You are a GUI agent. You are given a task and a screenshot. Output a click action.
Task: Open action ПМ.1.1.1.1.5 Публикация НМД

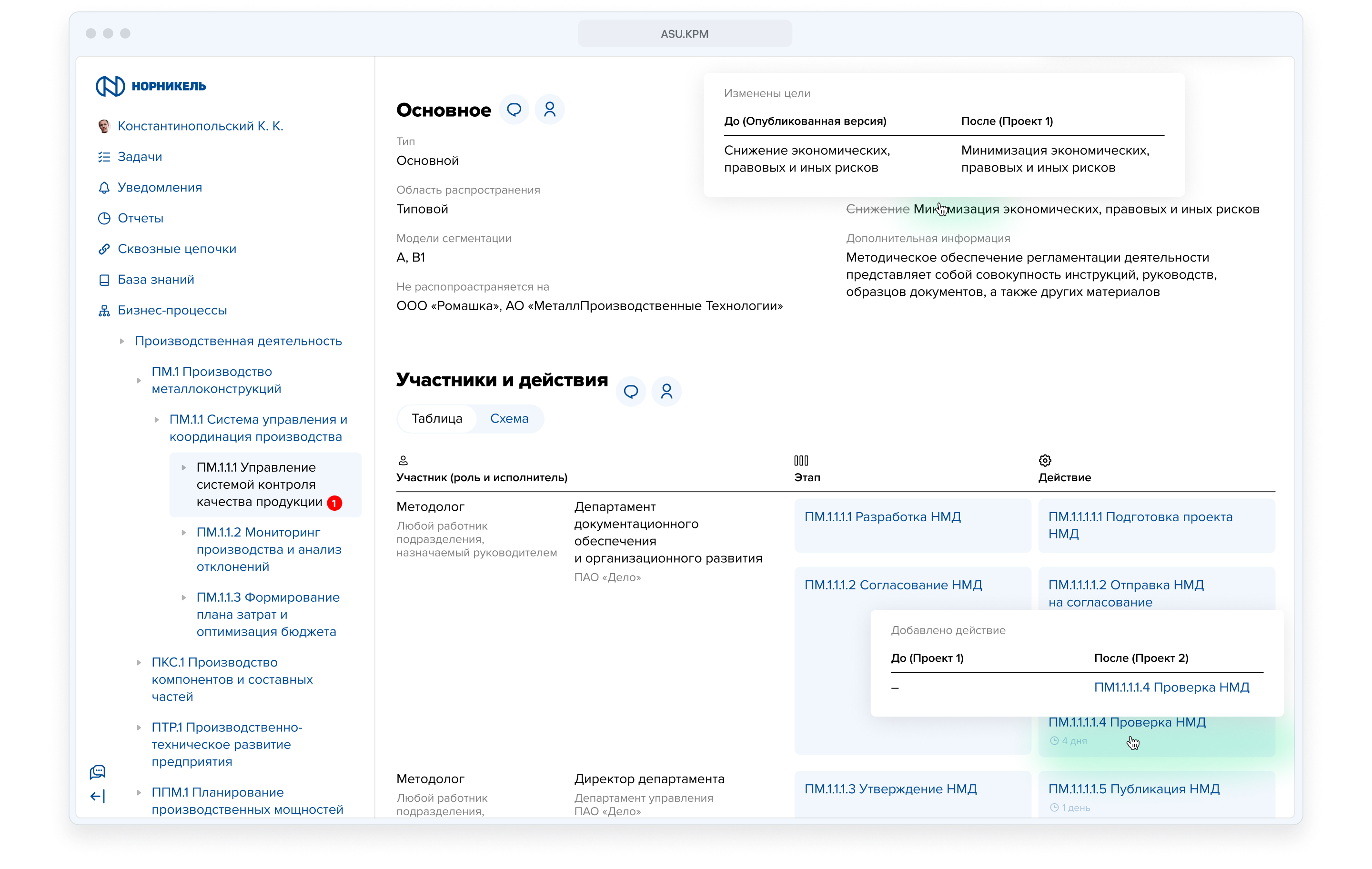pyautogui.click(x=1133, y=788)
